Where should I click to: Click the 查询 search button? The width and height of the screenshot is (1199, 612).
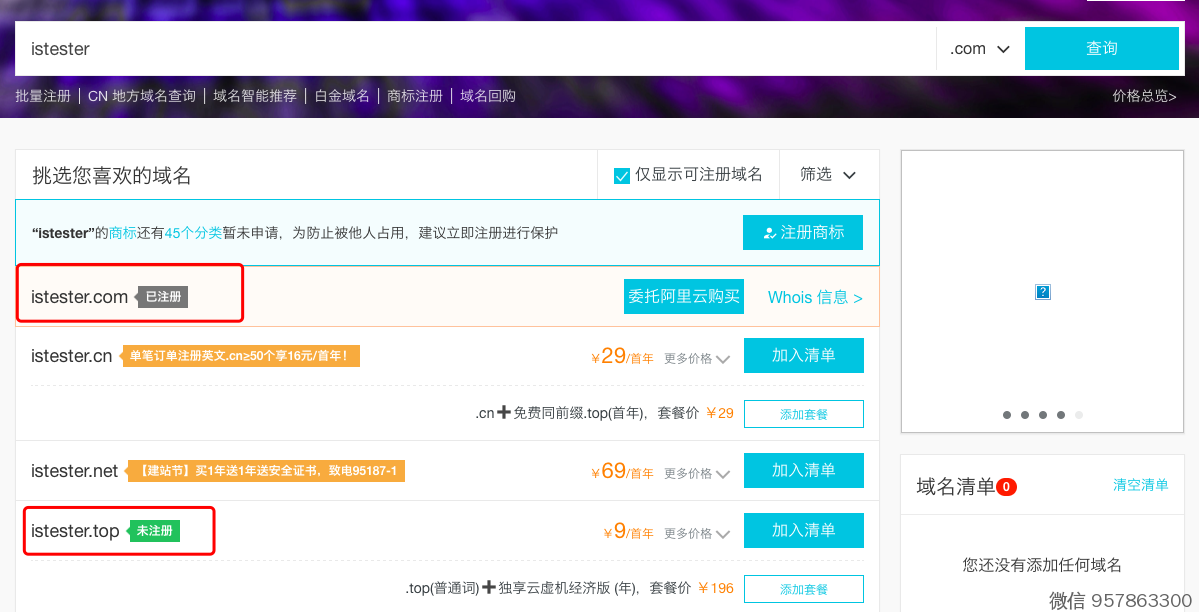click(1101, 48)
